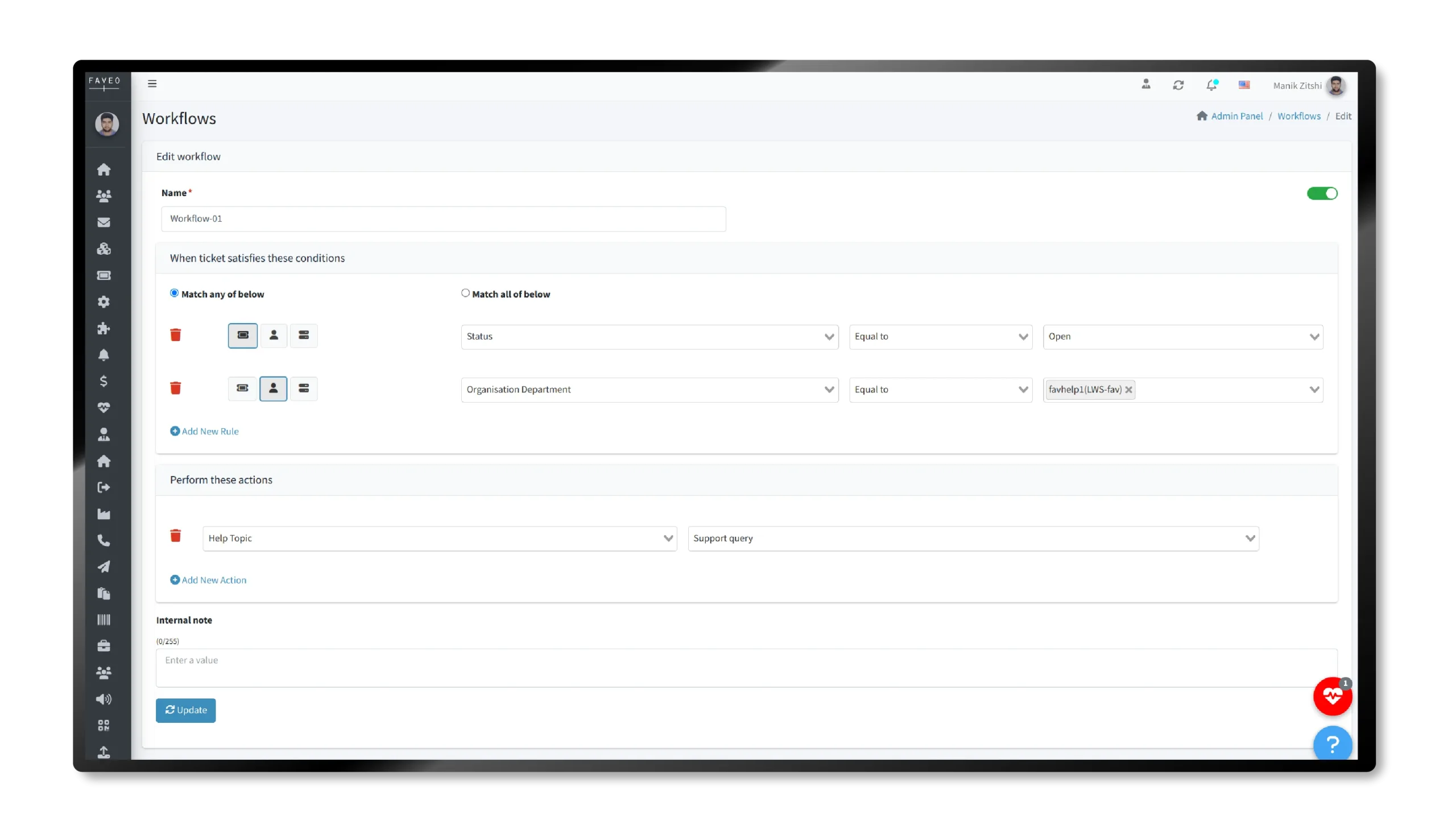The height and width of the screenshot is (828, 1456).
Task: Click the refresh/sync icon in the top bar
Action: pos(1178,85)
